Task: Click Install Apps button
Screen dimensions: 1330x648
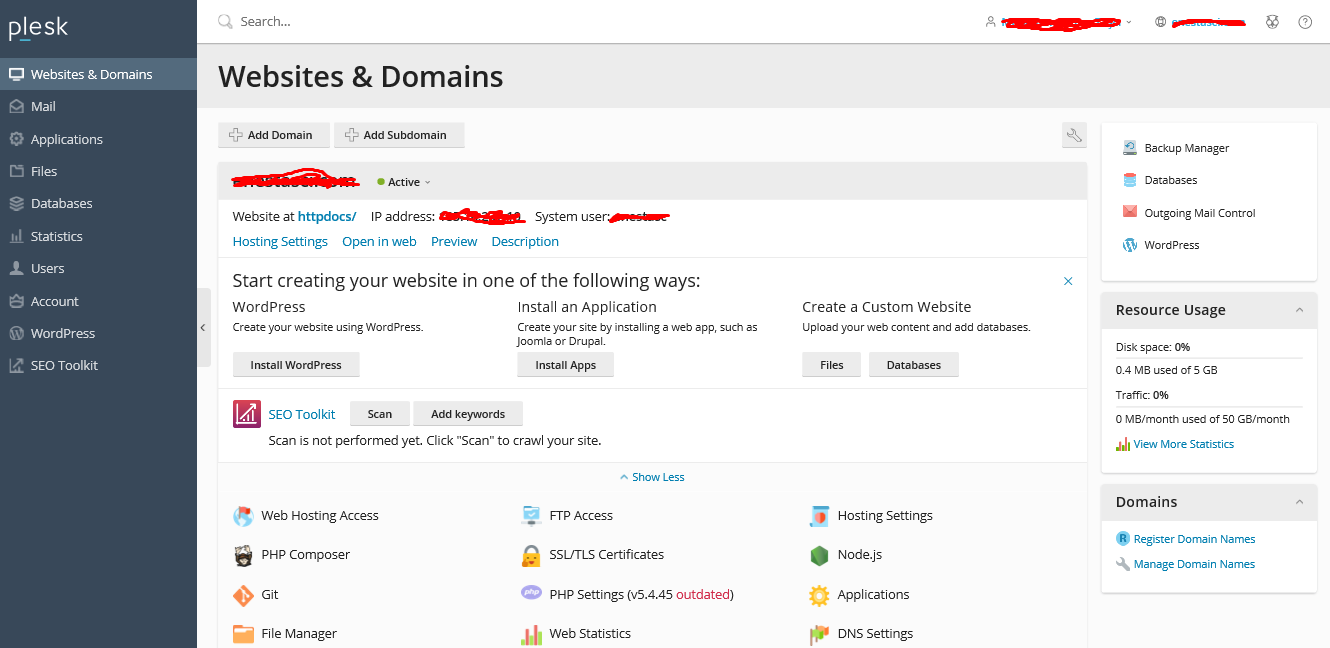Action: (565, 365)
